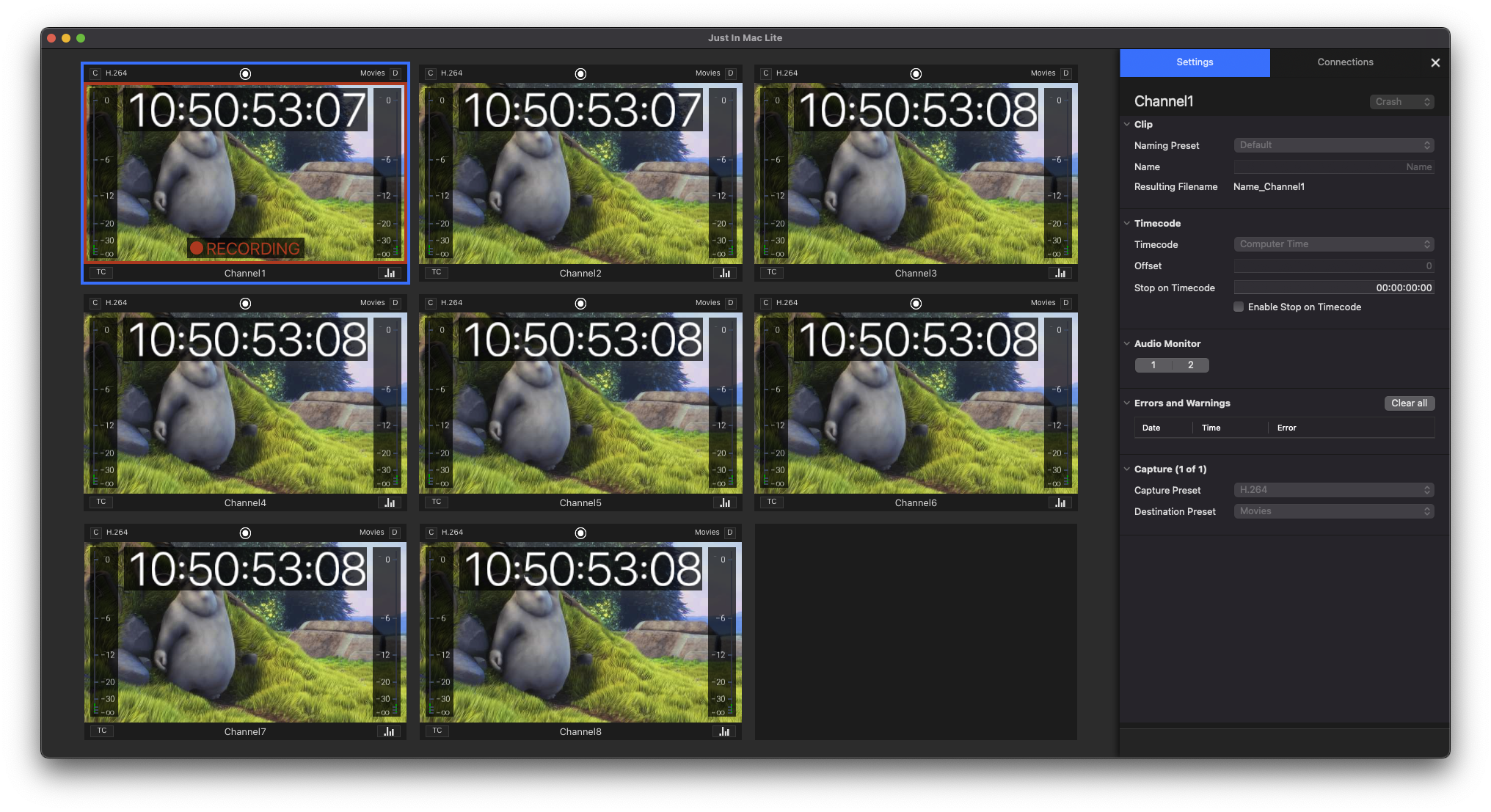Click the D destination icon on Channel1
This screenshot has height=812, width=1491.
(x=395, y=73)
